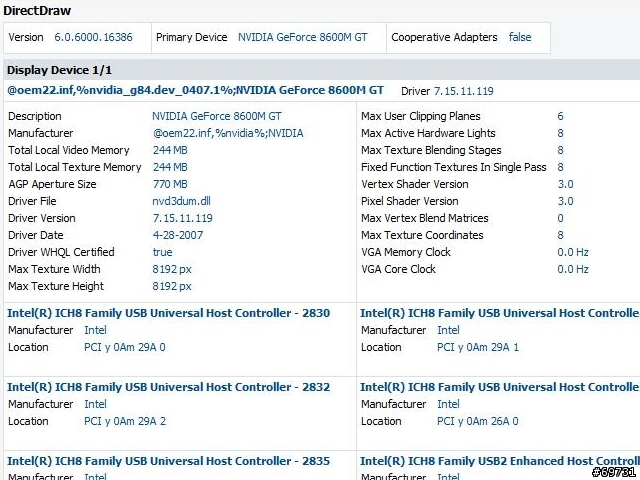
Task: Click the Vertex Shader Version label
Action: [415, 184]
